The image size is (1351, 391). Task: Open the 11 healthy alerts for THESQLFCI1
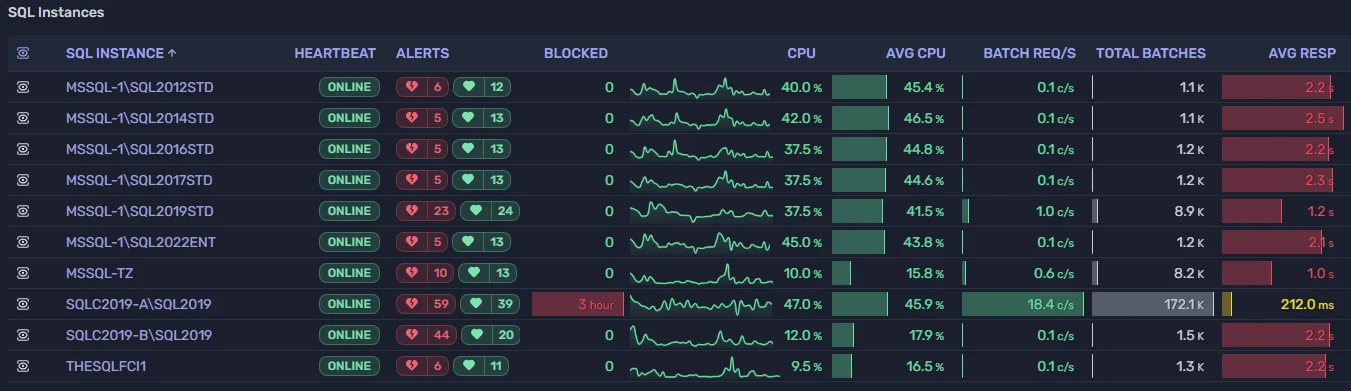point(482,366)
